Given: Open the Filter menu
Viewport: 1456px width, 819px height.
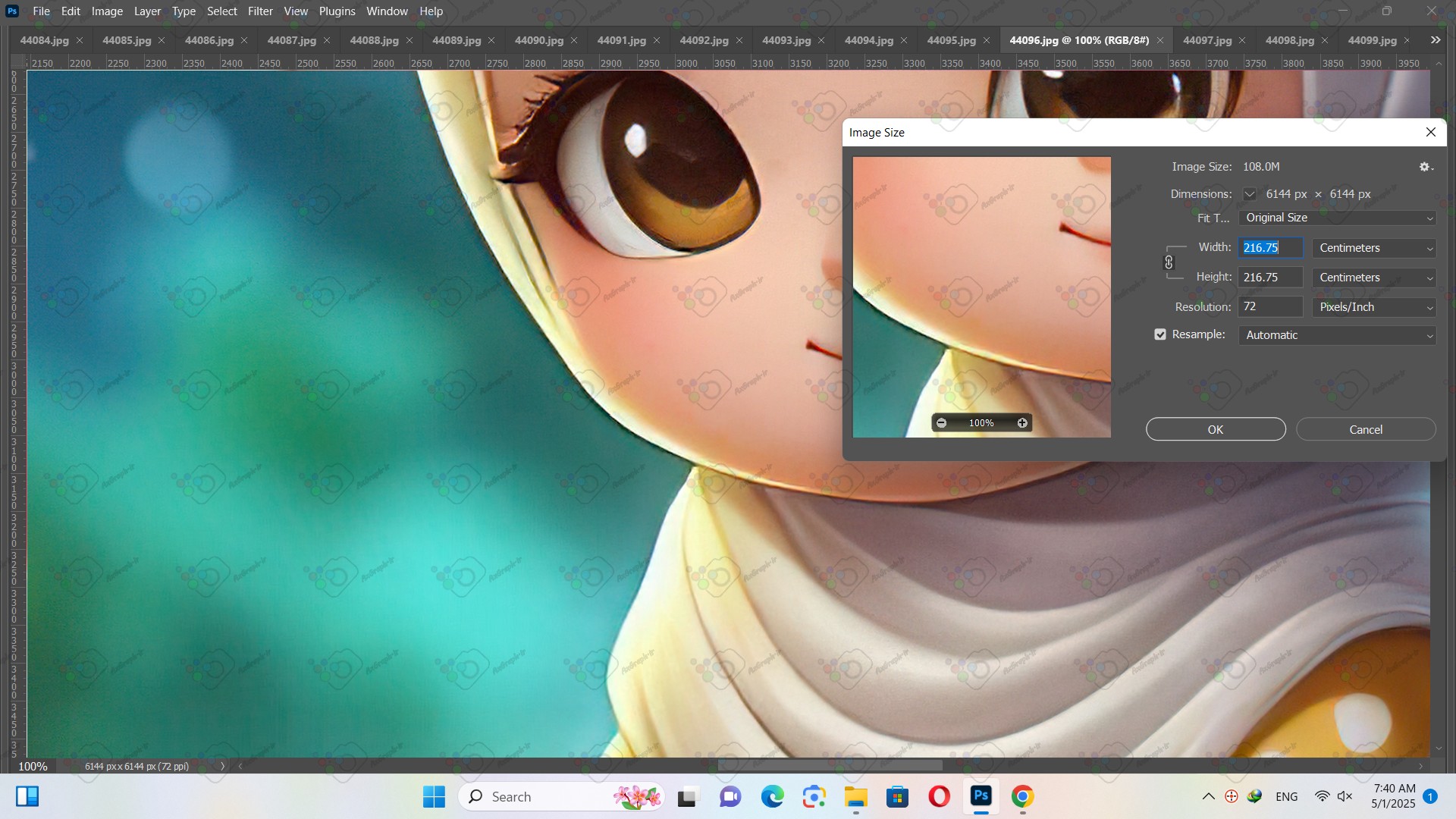Looking at the screenshot, I should click(x=260, y=11).
